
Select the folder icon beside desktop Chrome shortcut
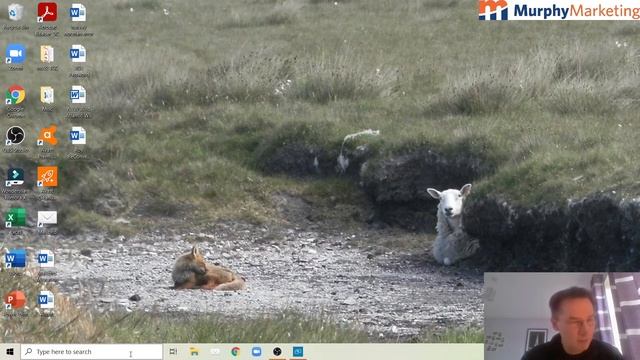click(x=47, y=95)
